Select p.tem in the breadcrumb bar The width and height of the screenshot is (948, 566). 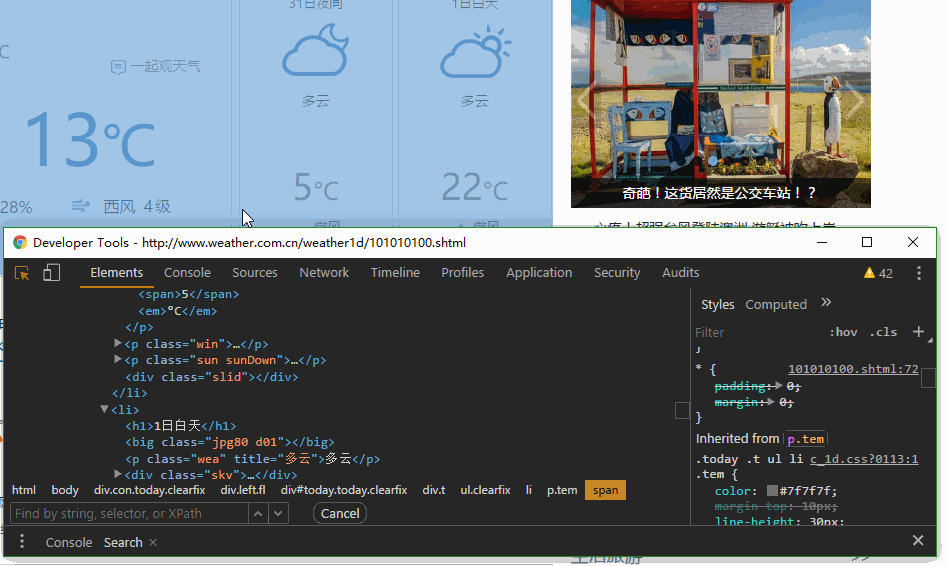562,490
